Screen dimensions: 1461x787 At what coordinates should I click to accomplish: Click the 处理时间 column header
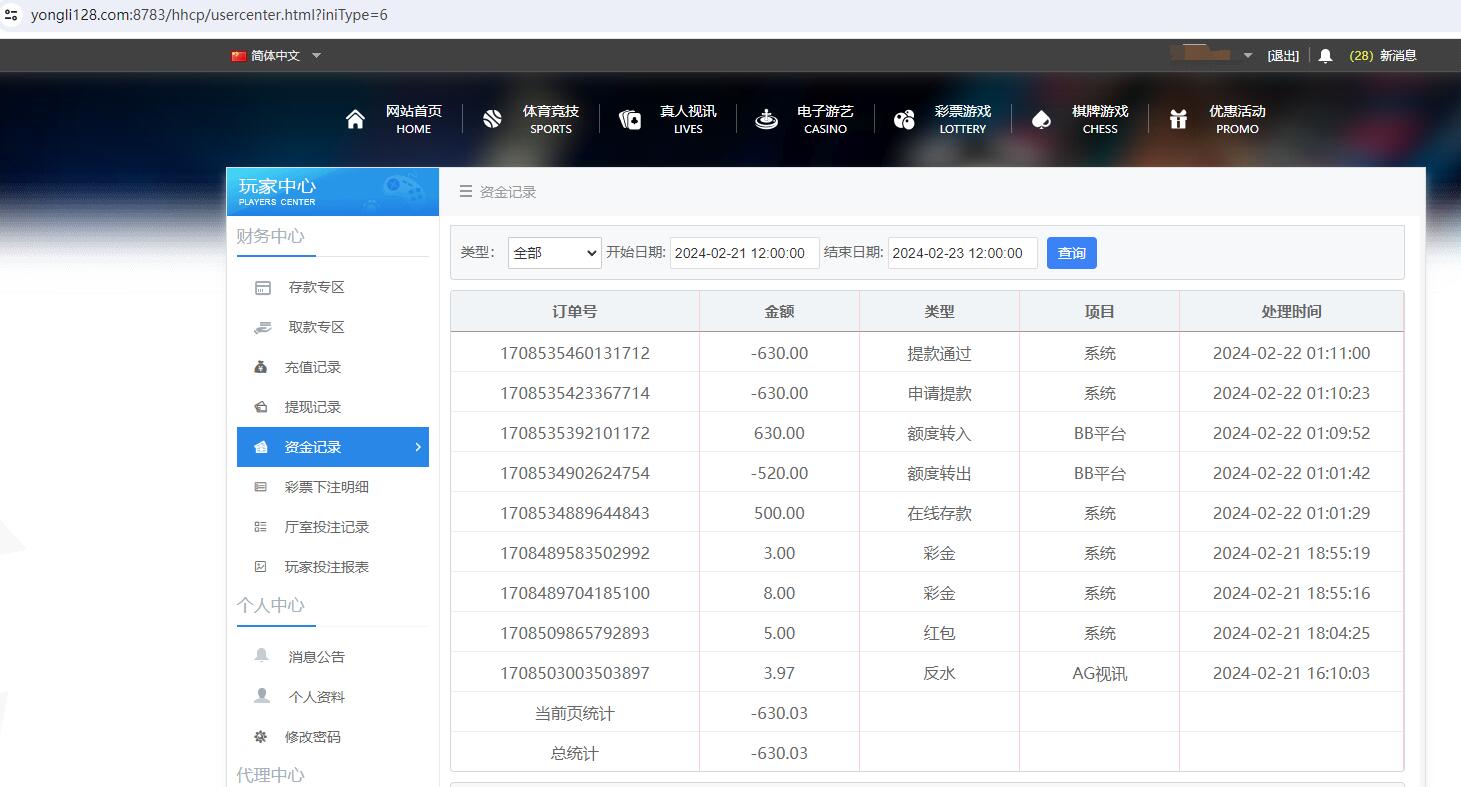point(1291,311)
